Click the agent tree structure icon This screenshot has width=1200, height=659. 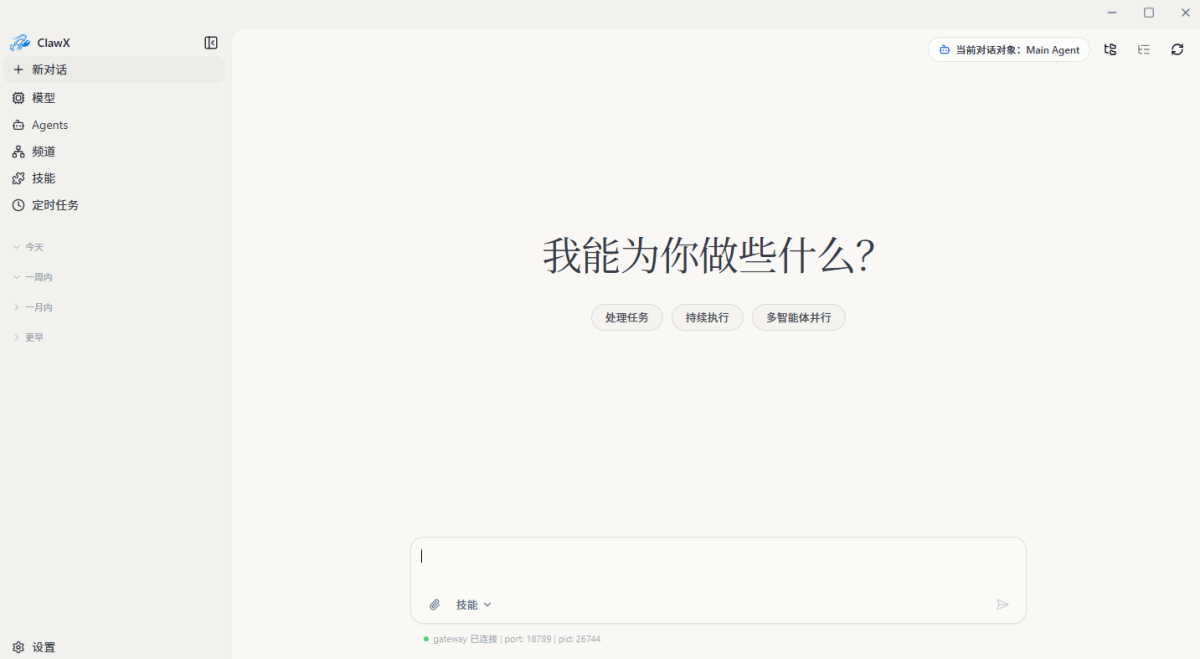[x=1110, y=49]
